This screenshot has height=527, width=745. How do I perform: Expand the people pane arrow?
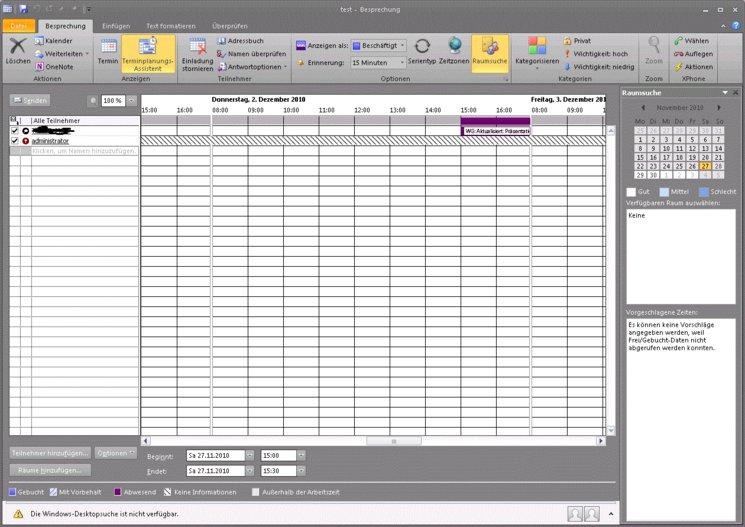611,514
